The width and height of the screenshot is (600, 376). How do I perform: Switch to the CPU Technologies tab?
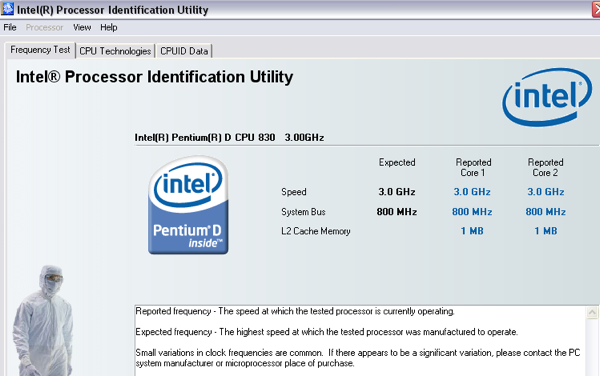point(115,51)
